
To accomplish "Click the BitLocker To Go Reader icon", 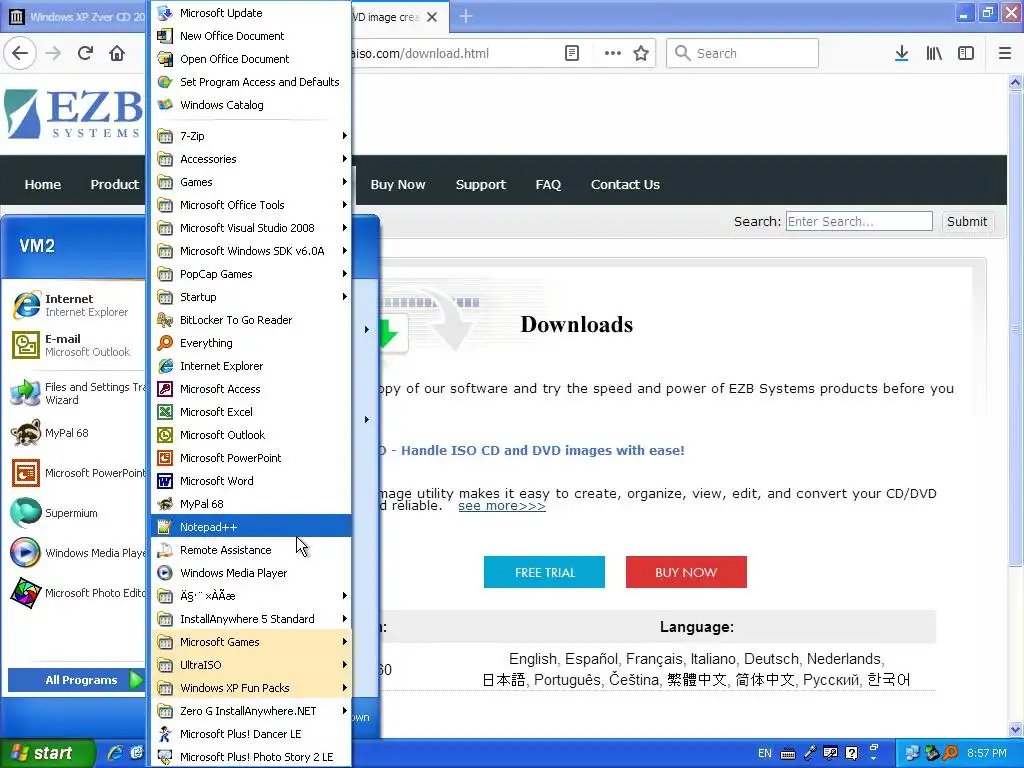I will [165, 320].
